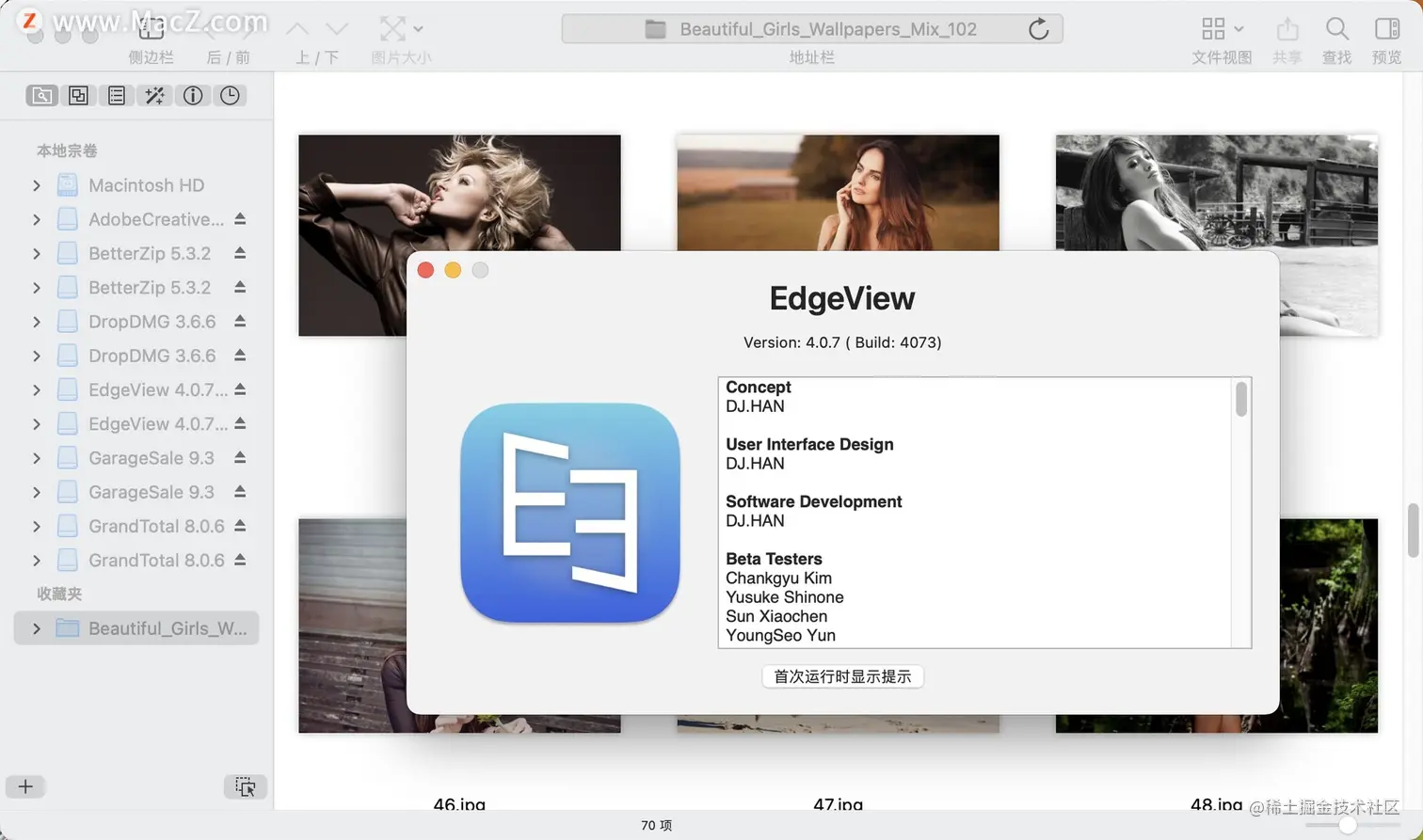This screenshot has height=840, width=1423.
Task: Select Beautiful_Girls_W folder in favorites
Action: 136,628
